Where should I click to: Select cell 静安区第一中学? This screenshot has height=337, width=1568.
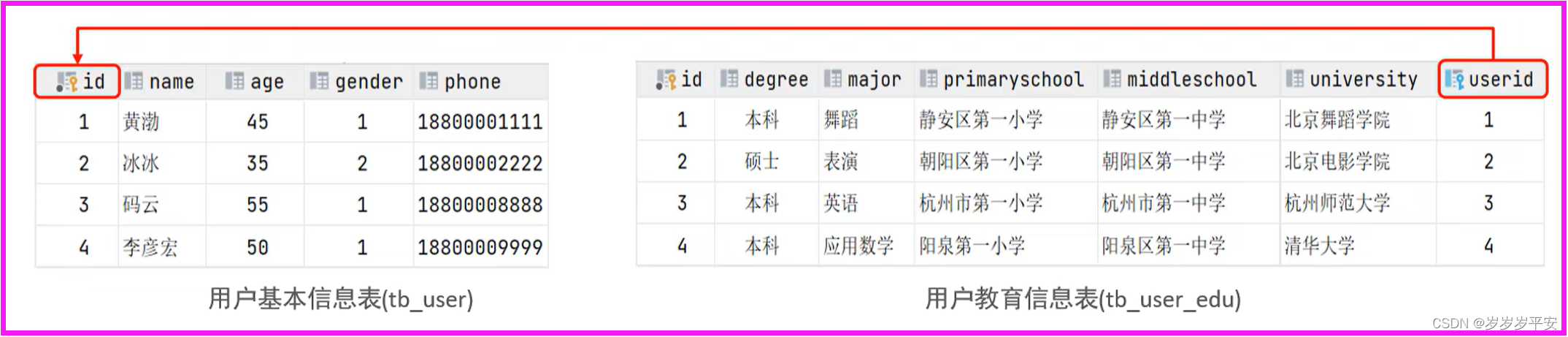(x=1164, y=120)
